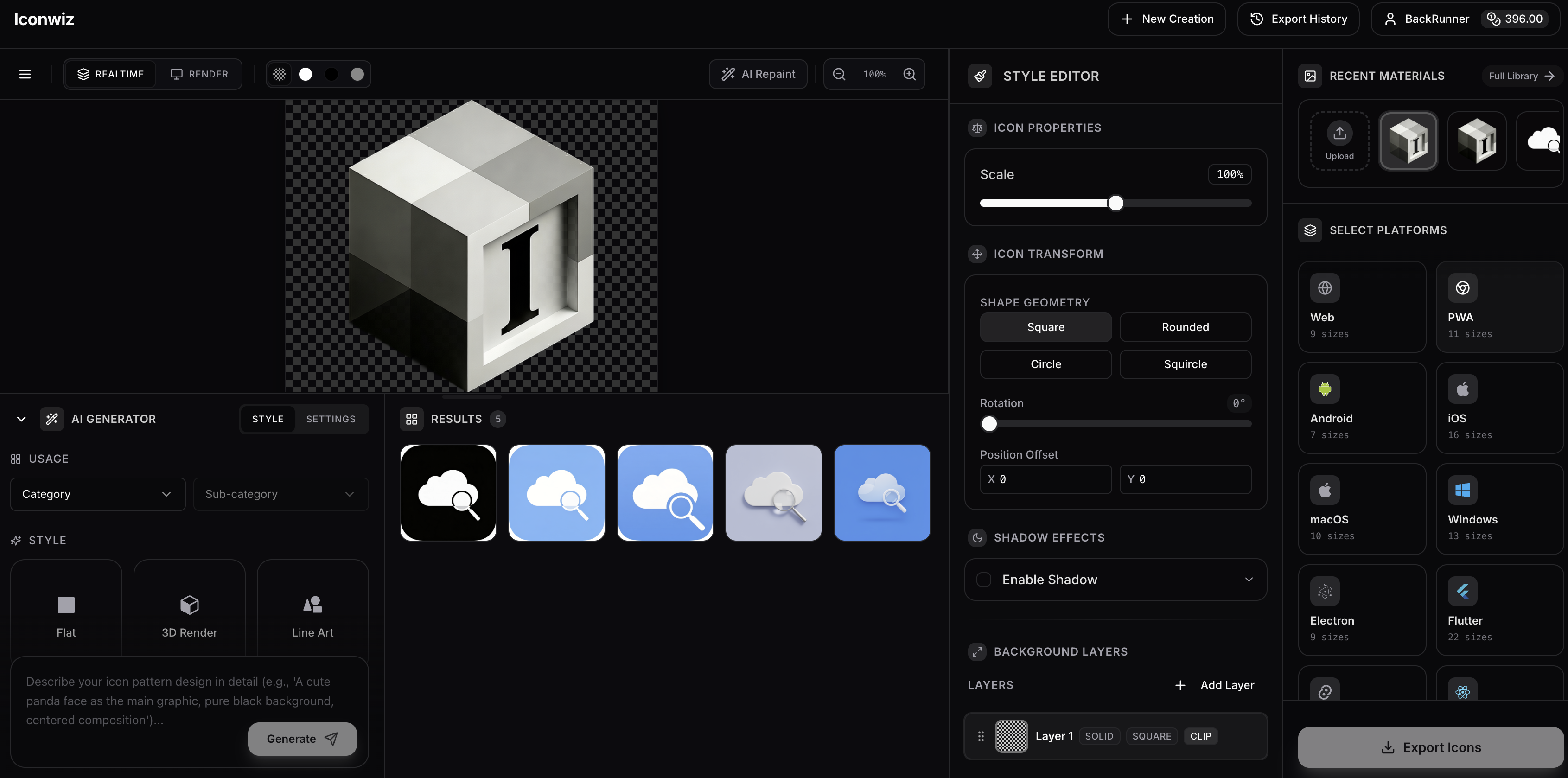Viewport: 1568px width, 778px height.
Task: Enable the shadow checkbox
Action: click(x=983, y=580)
